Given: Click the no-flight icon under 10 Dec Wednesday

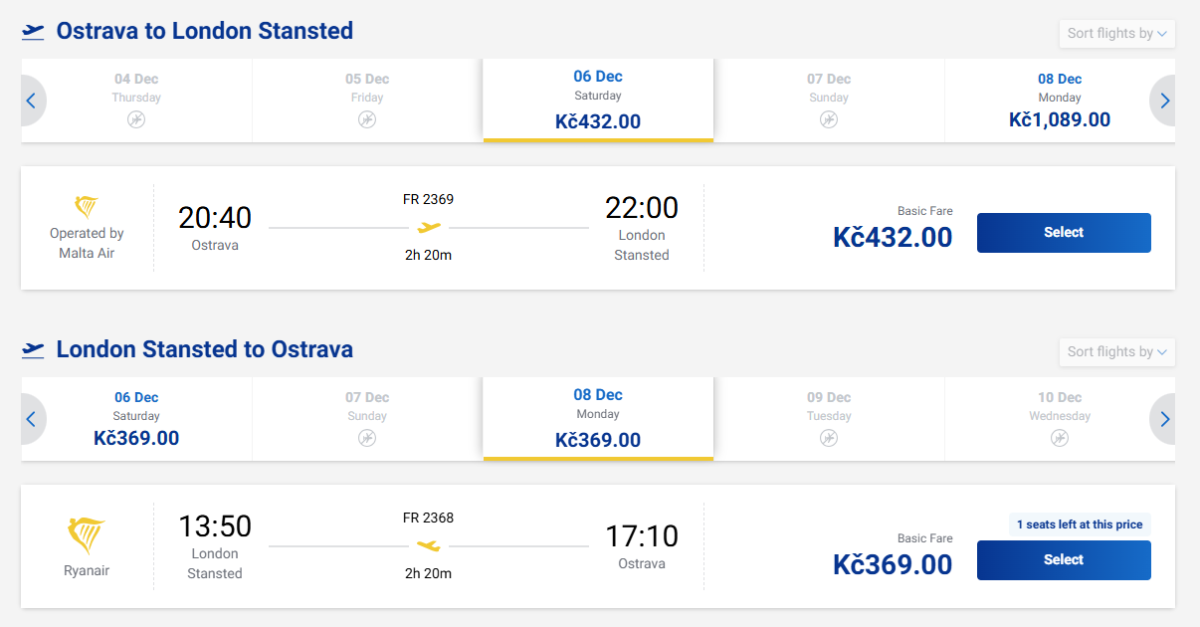Looking at the screenshot, I should point(1060,438).
